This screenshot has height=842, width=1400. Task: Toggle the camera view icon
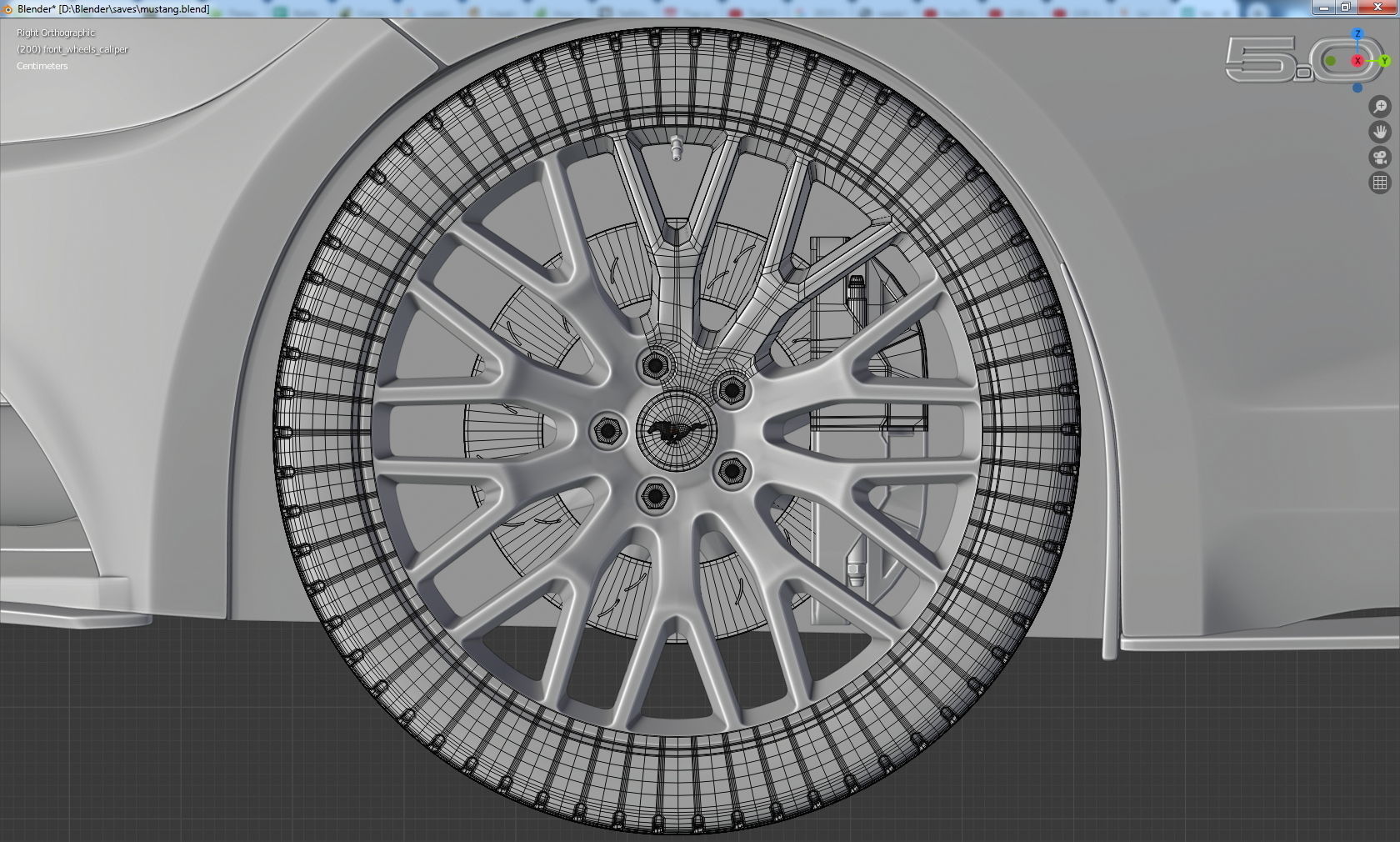pos(1380,158)
